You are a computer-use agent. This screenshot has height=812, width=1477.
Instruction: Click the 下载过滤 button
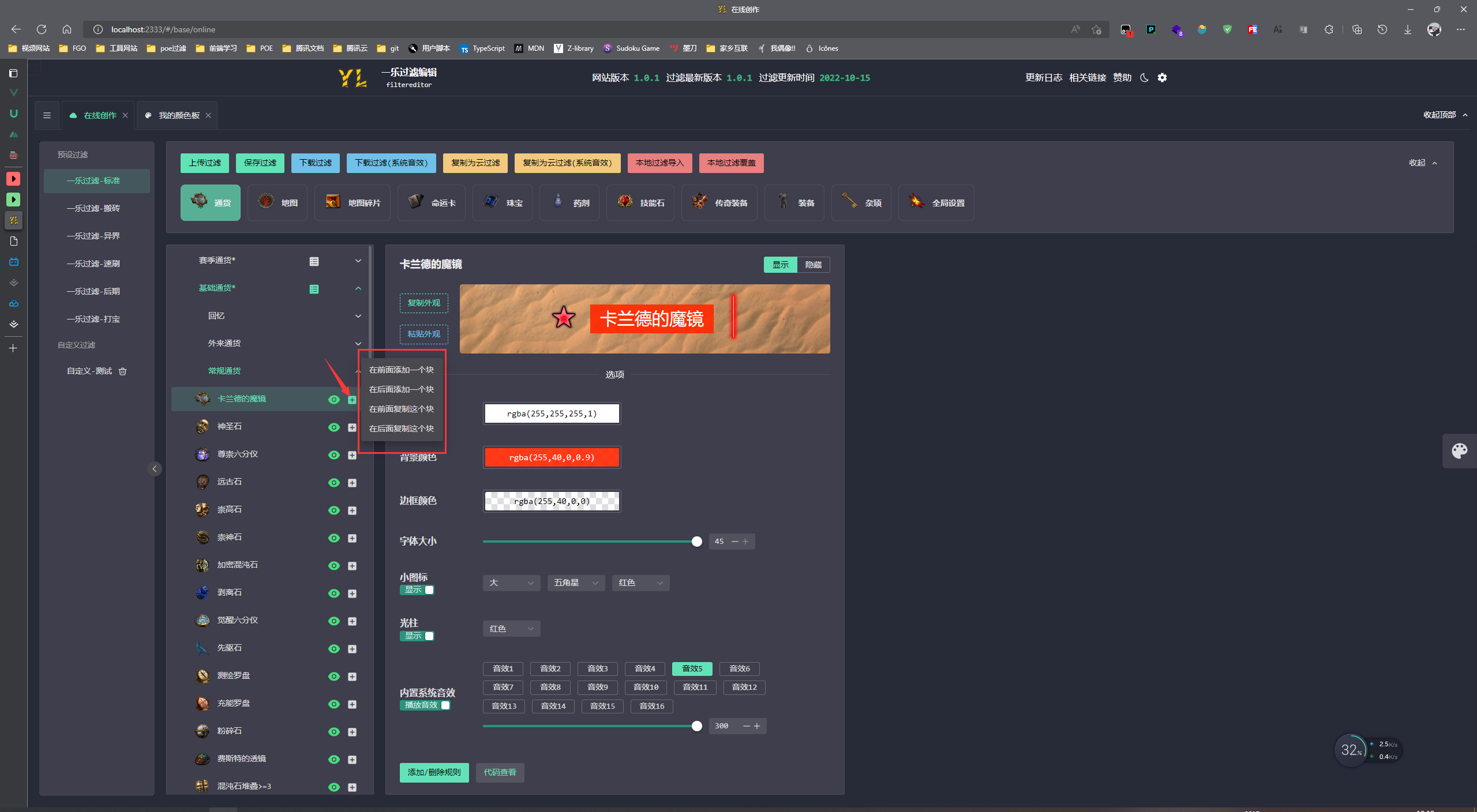pos(316,163)
